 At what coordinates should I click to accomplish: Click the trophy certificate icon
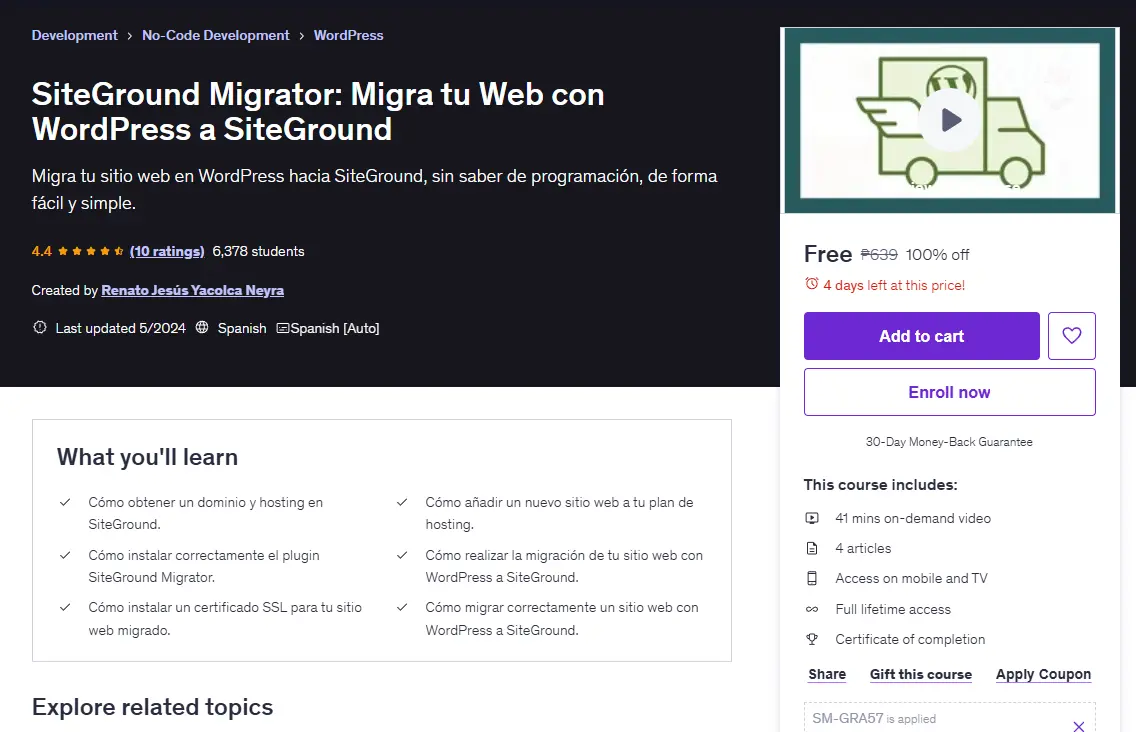click(812, 639)
